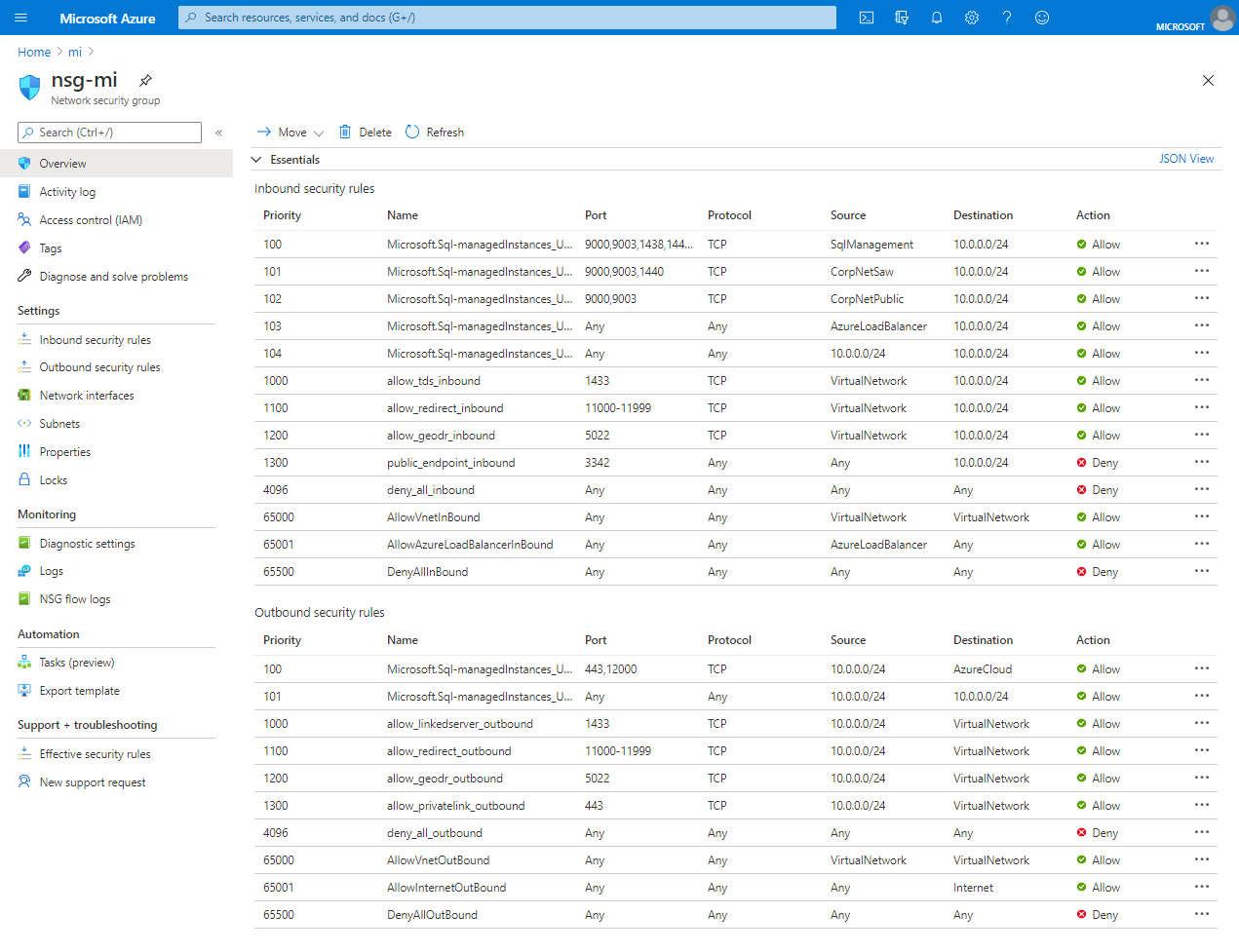The height and width of the screenshot is (952, 1239).
Task: Open the portal settings gear
Action: 972,17
